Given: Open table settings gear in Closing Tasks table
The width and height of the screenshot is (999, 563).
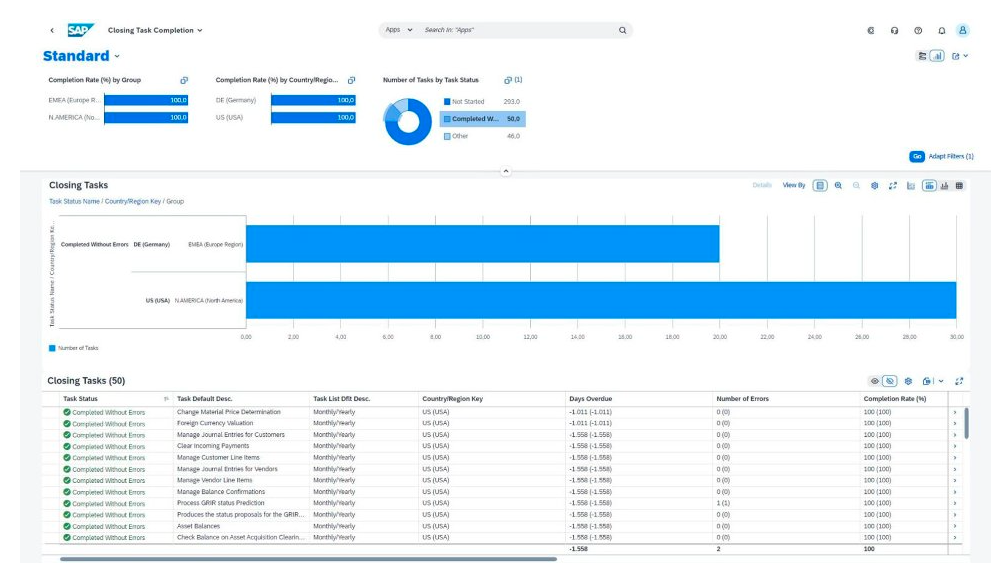Looking at the screenshot, I should 908,381.
